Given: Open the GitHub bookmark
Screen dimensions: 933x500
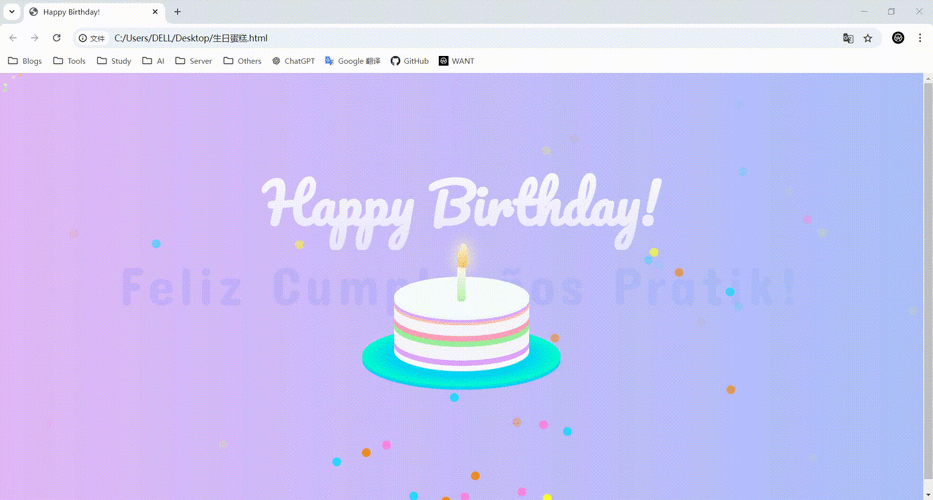Looking at the screenshot, I should [409, 61].
